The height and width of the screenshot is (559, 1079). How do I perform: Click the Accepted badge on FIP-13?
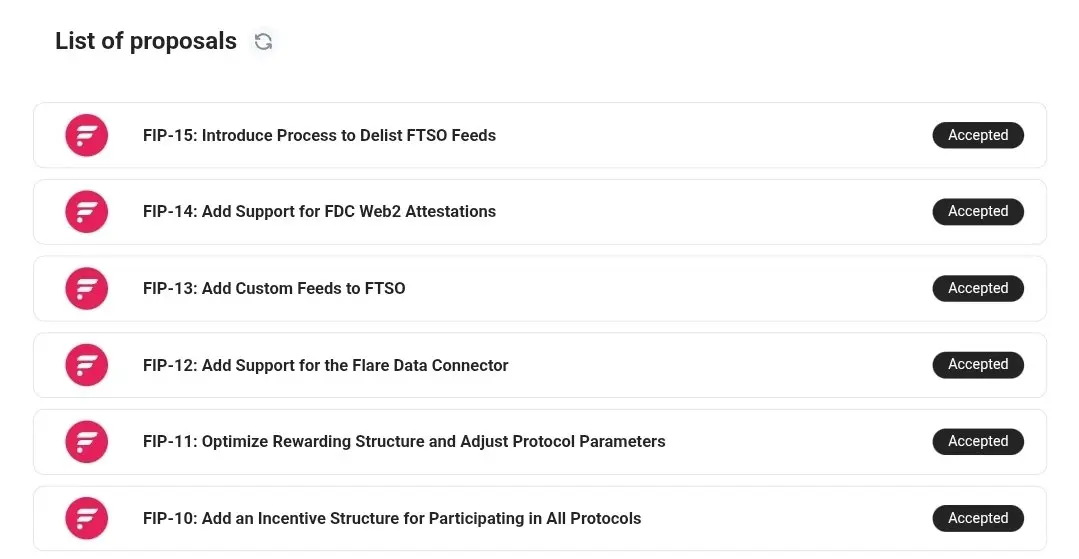tap(977, 288)
